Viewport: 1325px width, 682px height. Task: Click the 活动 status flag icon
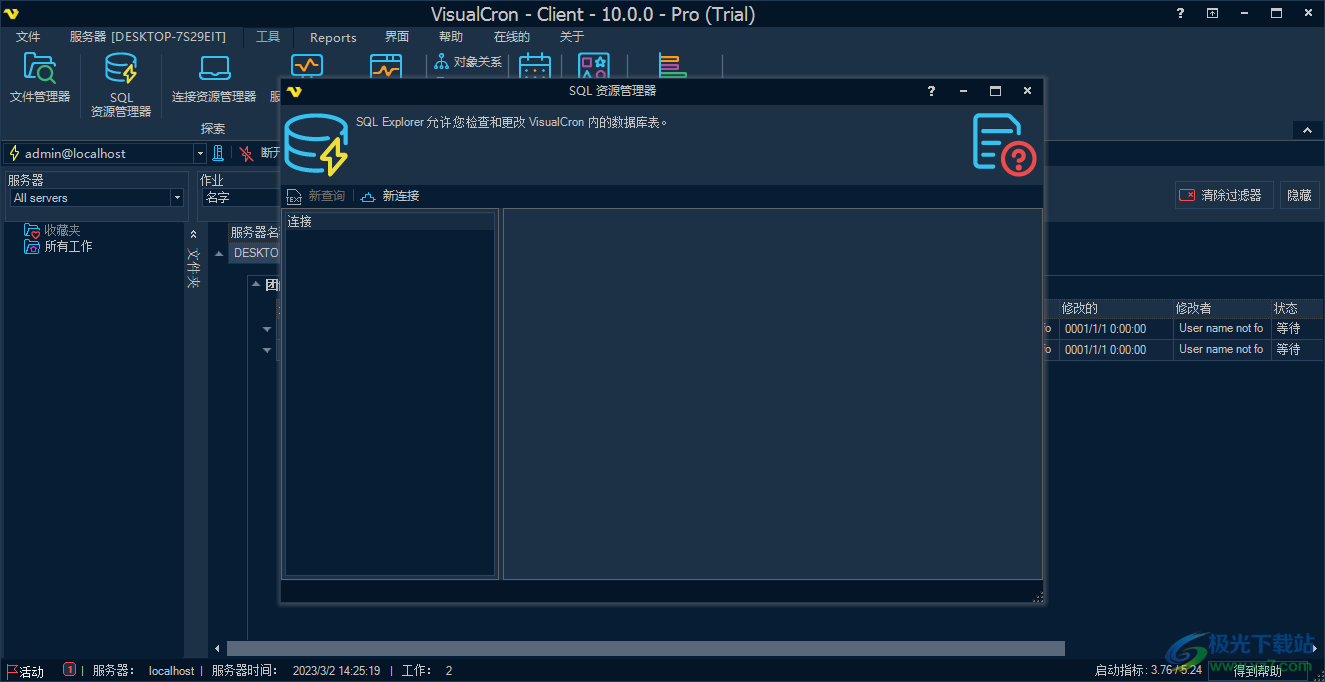(x=12, y=671)
